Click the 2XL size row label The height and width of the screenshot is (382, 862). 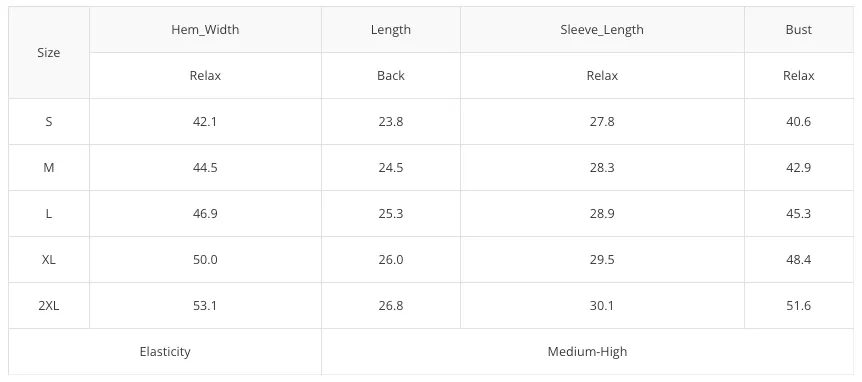tap(49, 306)
